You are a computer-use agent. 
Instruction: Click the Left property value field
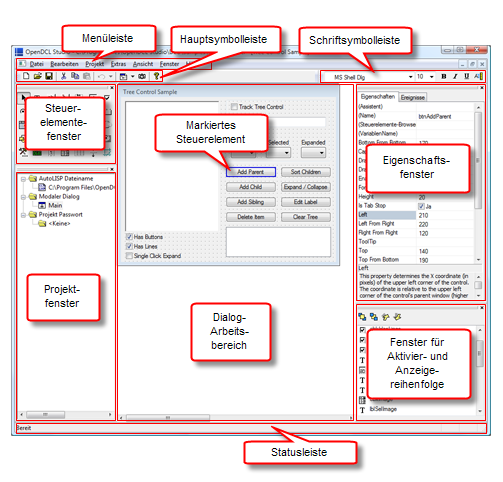[x=445, y=215]
